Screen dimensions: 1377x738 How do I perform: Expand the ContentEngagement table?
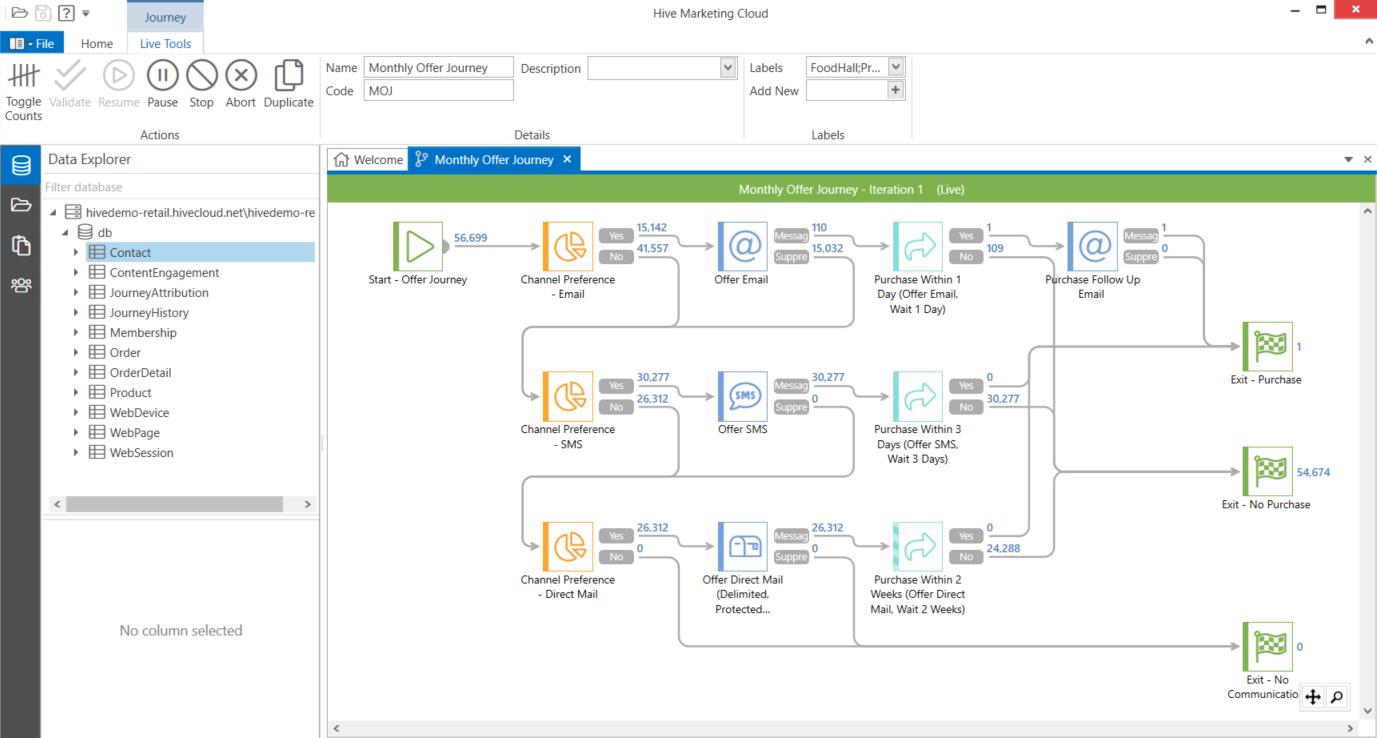(x=76, y=272)
